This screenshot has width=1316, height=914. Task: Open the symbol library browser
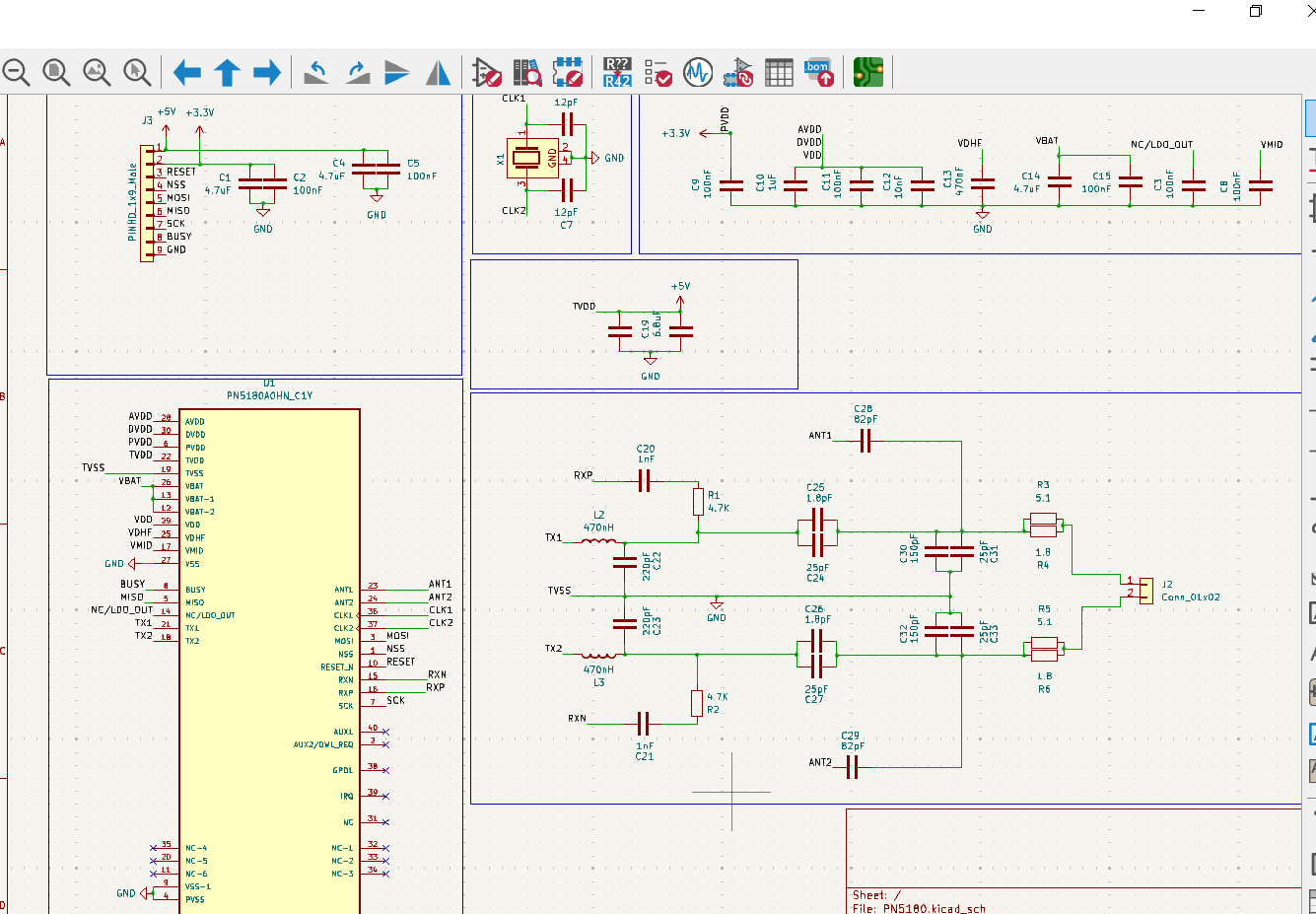pos(527,72)
